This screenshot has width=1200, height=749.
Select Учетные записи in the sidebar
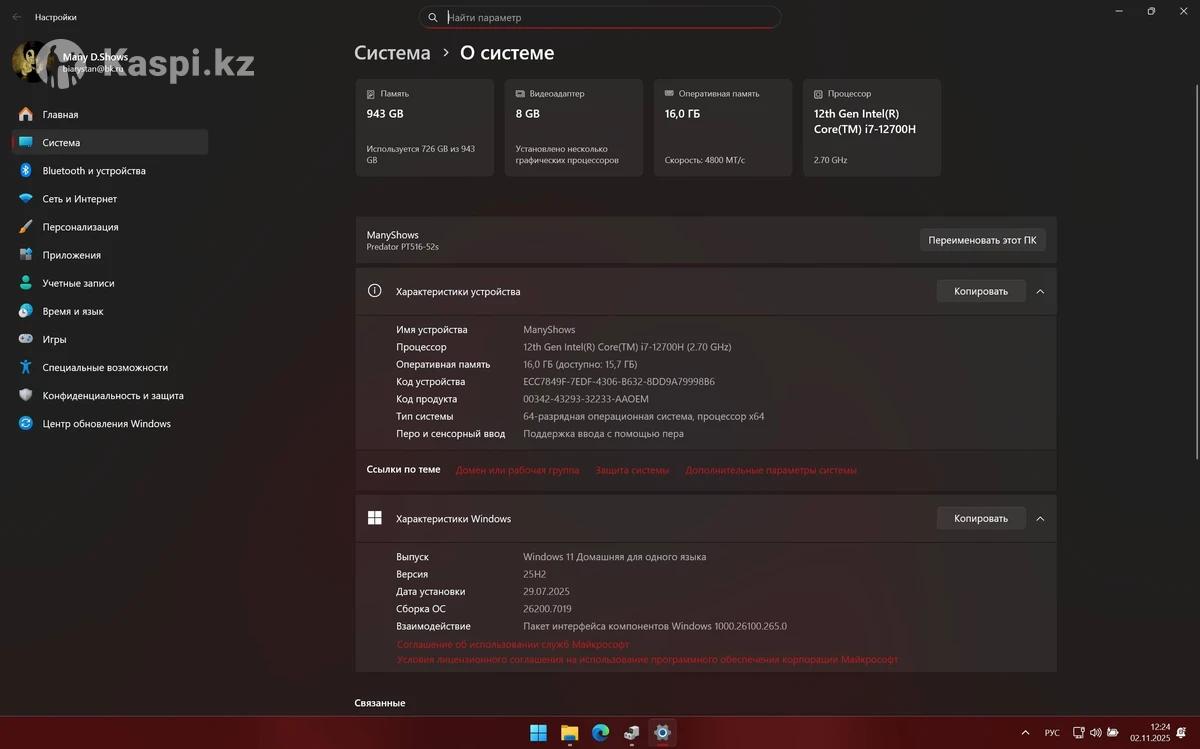pyautogui.click(x=78, y=283)
